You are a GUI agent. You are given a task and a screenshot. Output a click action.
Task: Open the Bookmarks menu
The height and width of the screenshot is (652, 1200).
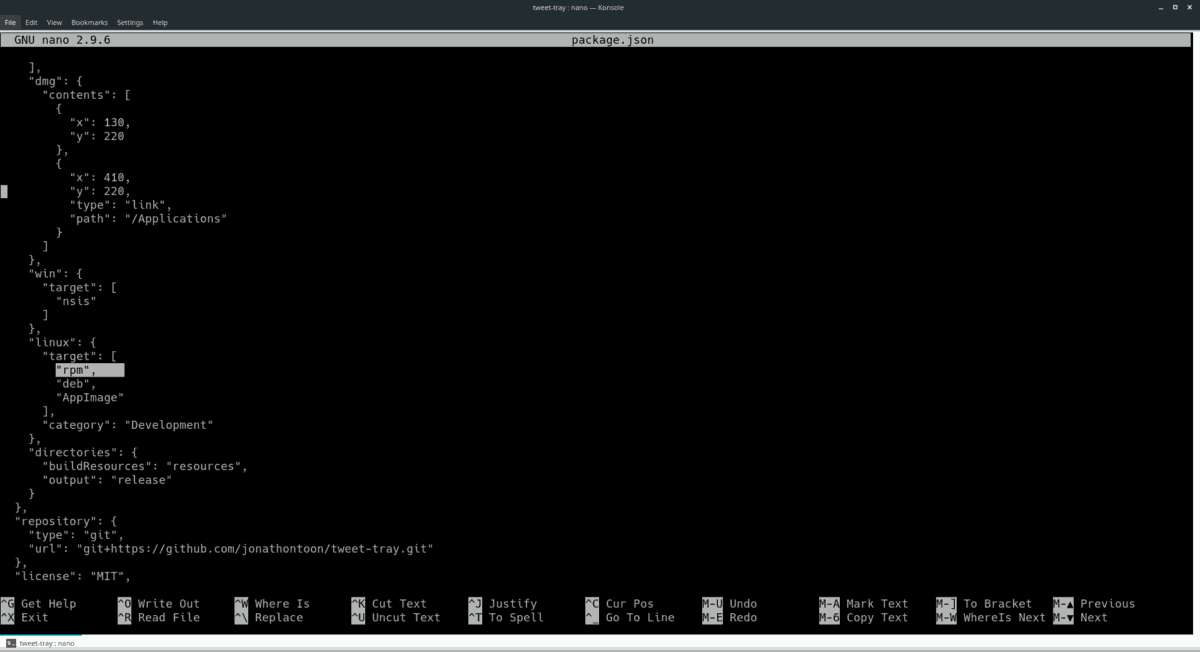tap(90, 22)
